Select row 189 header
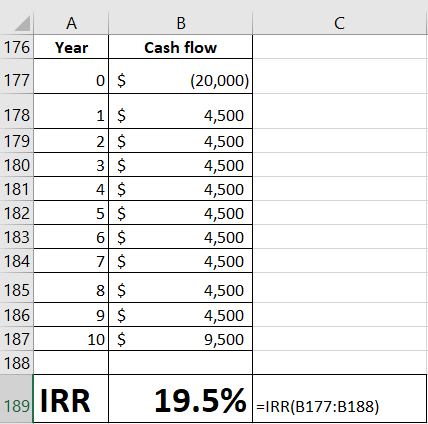 point(17,399)
